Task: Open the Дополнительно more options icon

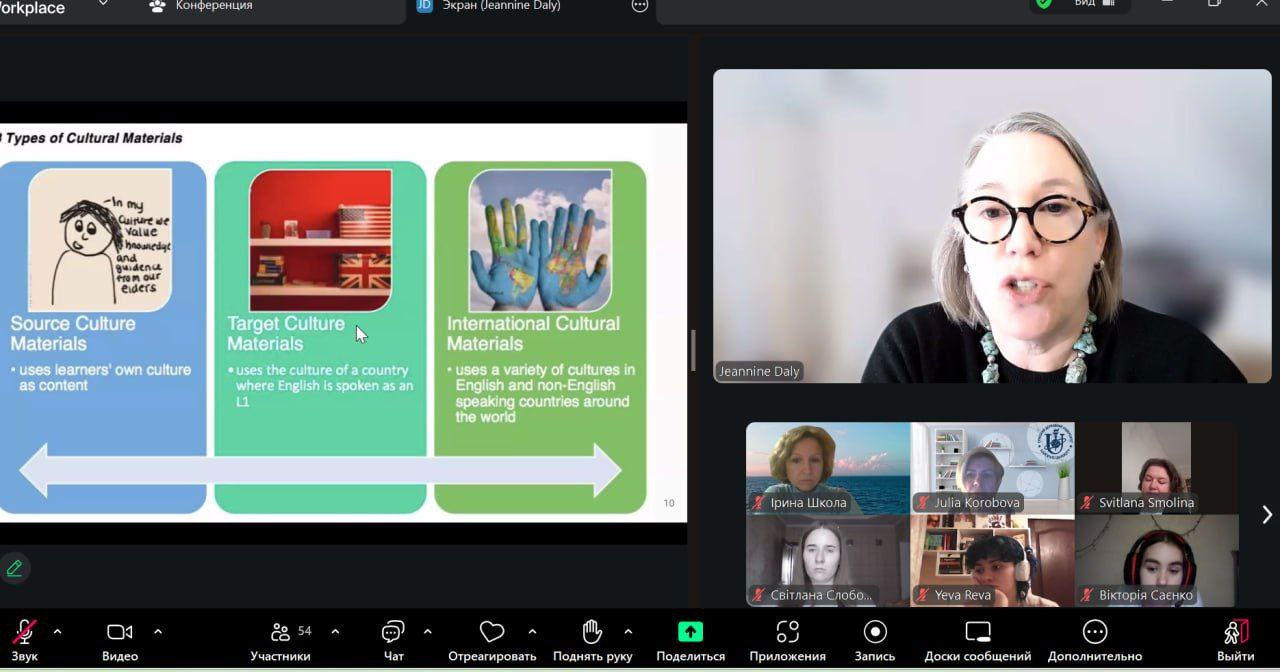Action: (x=1095, y=632)
